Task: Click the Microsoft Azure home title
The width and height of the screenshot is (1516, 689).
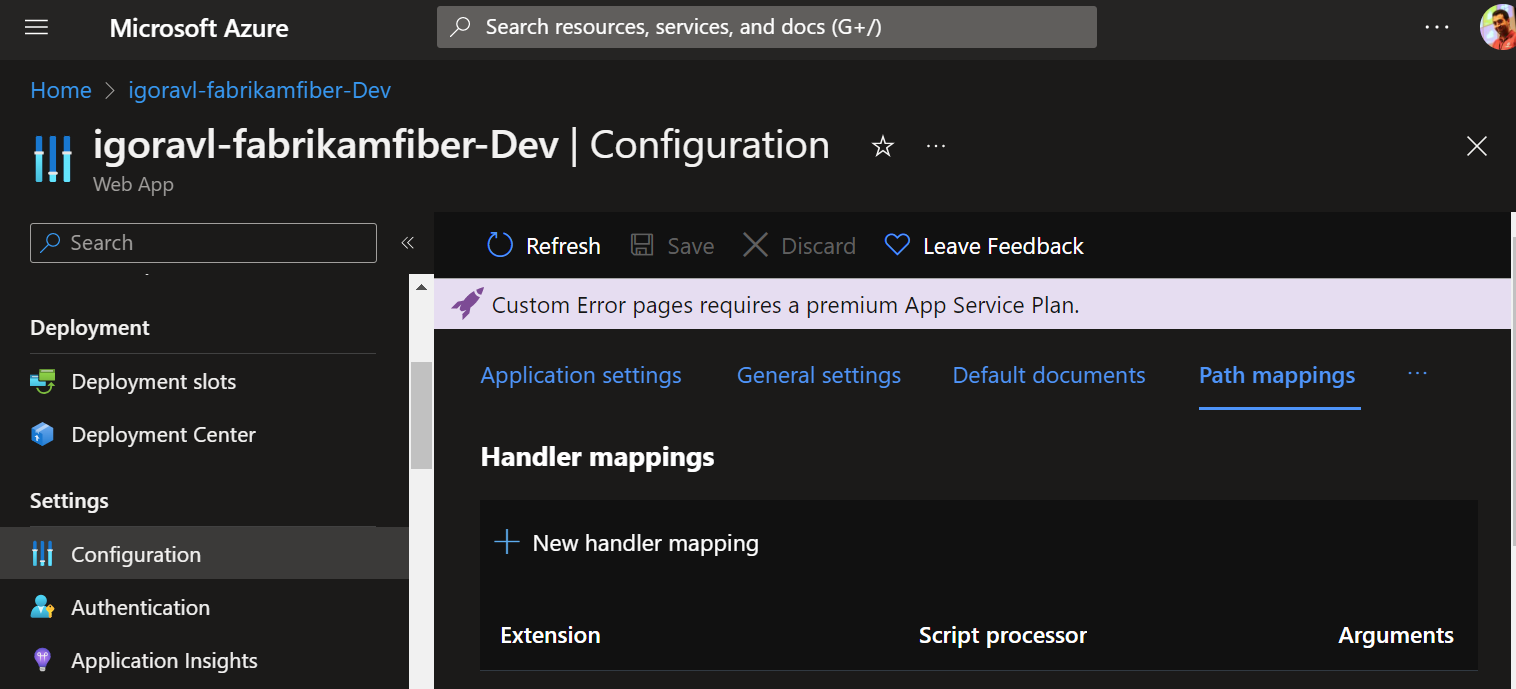Action: 199,28
